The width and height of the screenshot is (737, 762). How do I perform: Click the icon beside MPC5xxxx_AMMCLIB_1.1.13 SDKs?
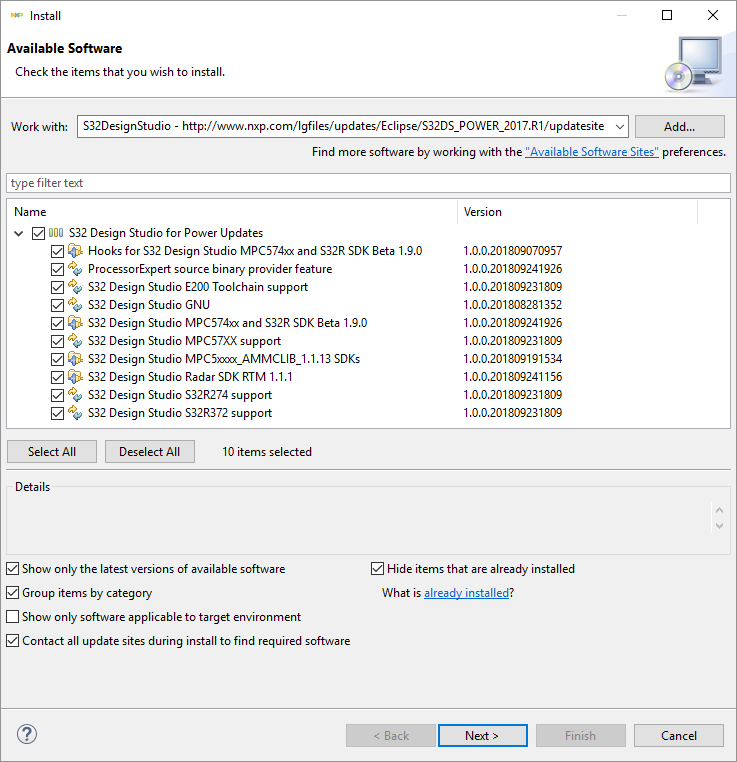pyautogui.click(x=75, y=359)
